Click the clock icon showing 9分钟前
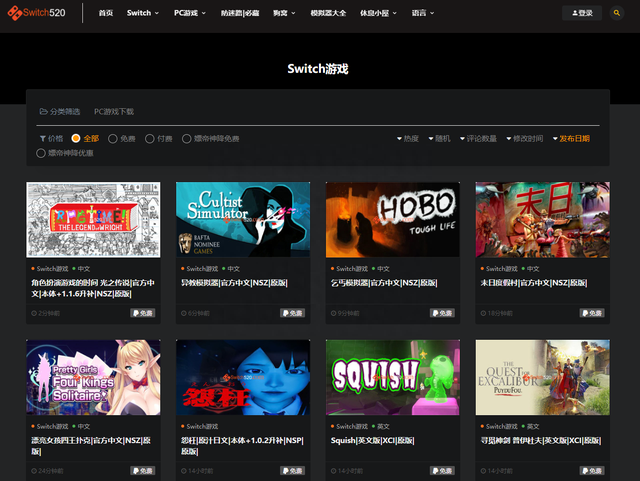 (x=334, y=313)
